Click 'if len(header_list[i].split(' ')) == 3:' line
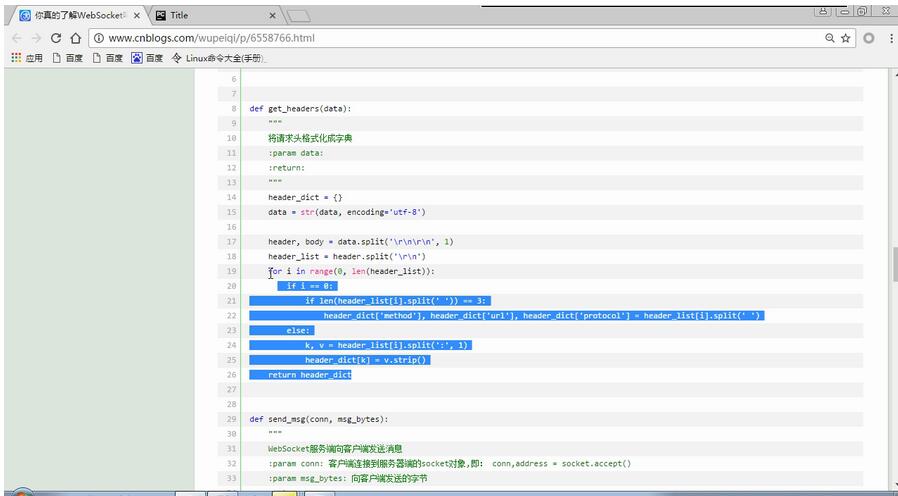Viewport: 898px width, 496px height. click(x=397, y=301)
